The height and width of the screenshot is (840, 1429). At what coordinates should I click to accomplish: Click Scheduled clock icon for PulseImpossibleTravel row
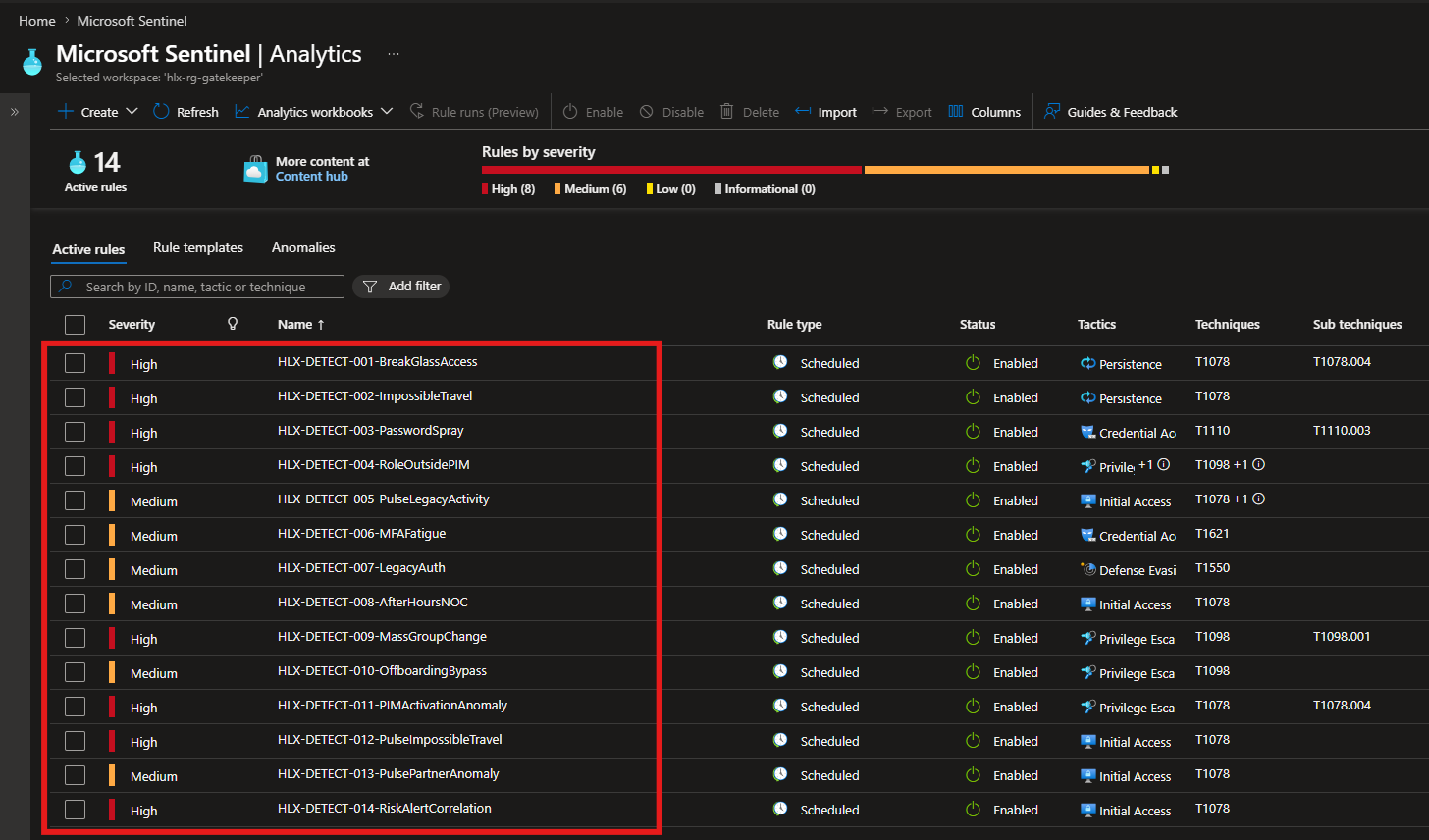click(780, 740)
